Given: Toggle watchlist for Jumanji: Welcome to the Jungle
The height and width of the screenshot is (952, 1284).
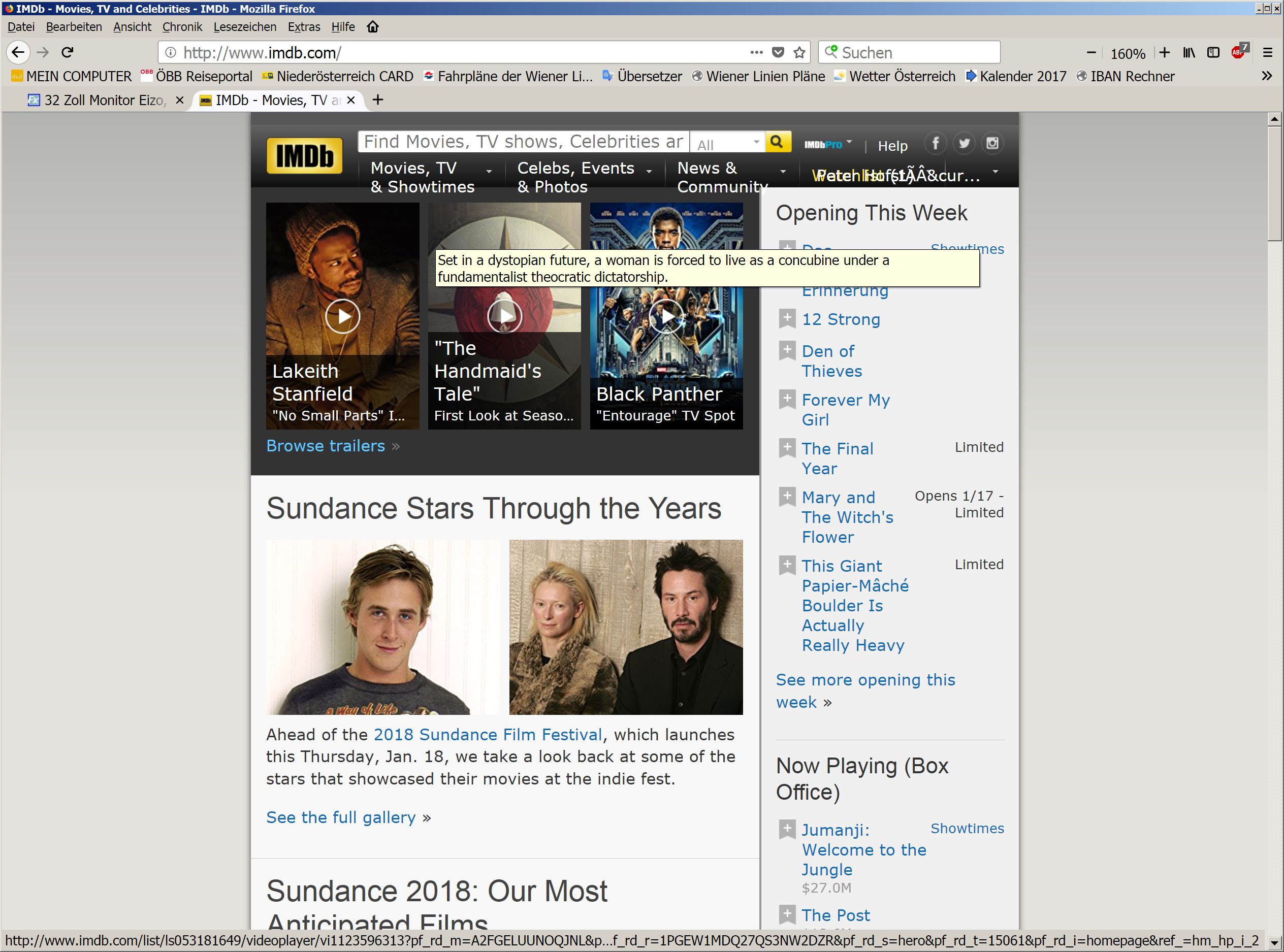Looking at the screenshot, I should coord(787,829).
